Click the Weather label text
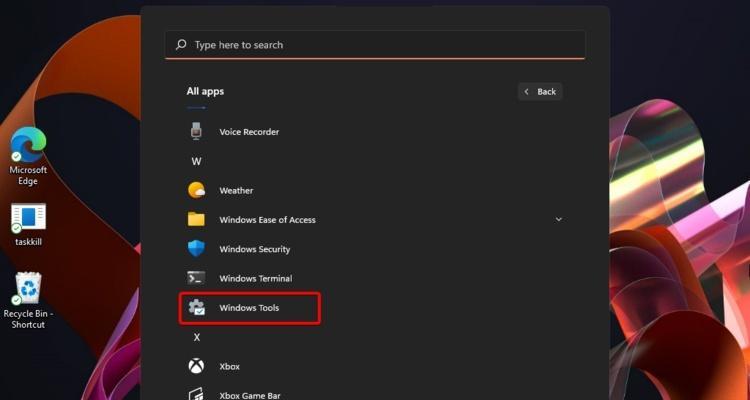The height and width of the screenshot is (400, 750). (x=236, y=190)
